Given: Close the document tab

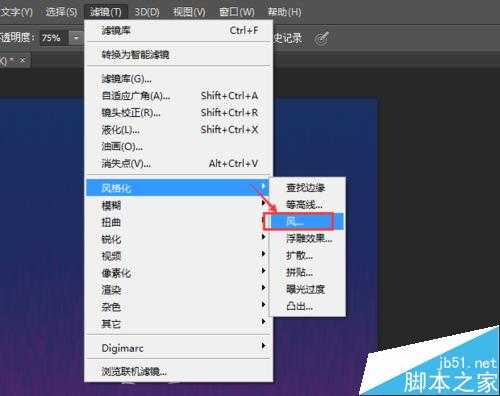Looking at the screenshot, I should [23, 60].
